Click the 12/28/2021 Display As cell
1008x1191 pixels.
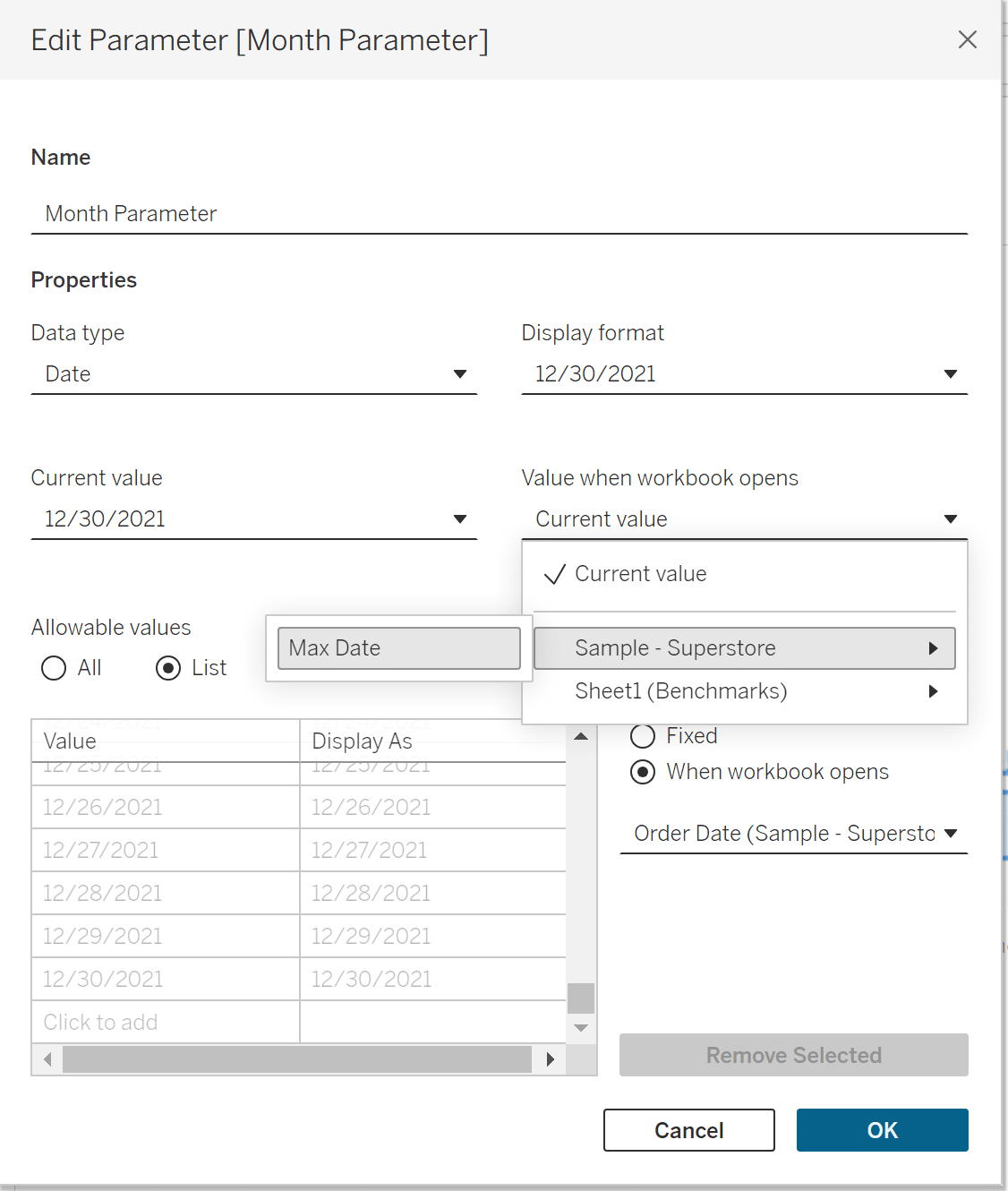pos(433,893)
